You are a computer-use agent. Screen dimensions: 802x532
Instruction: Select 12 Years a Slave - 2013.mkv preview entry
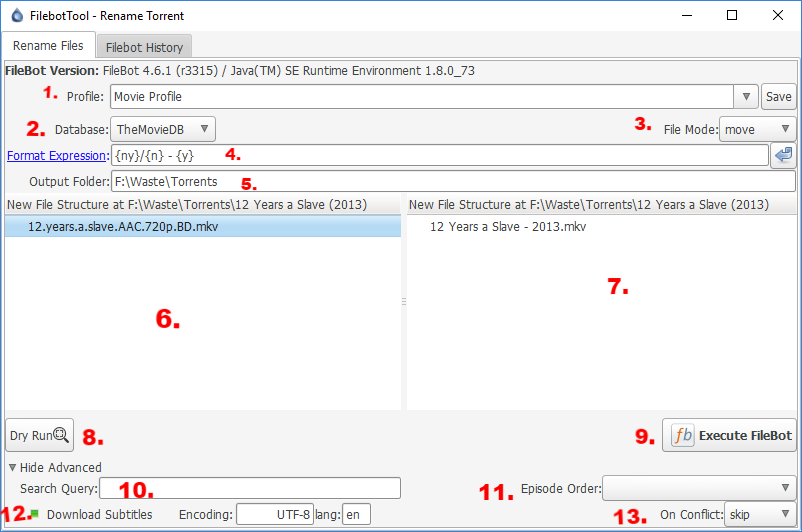[507, 227]
